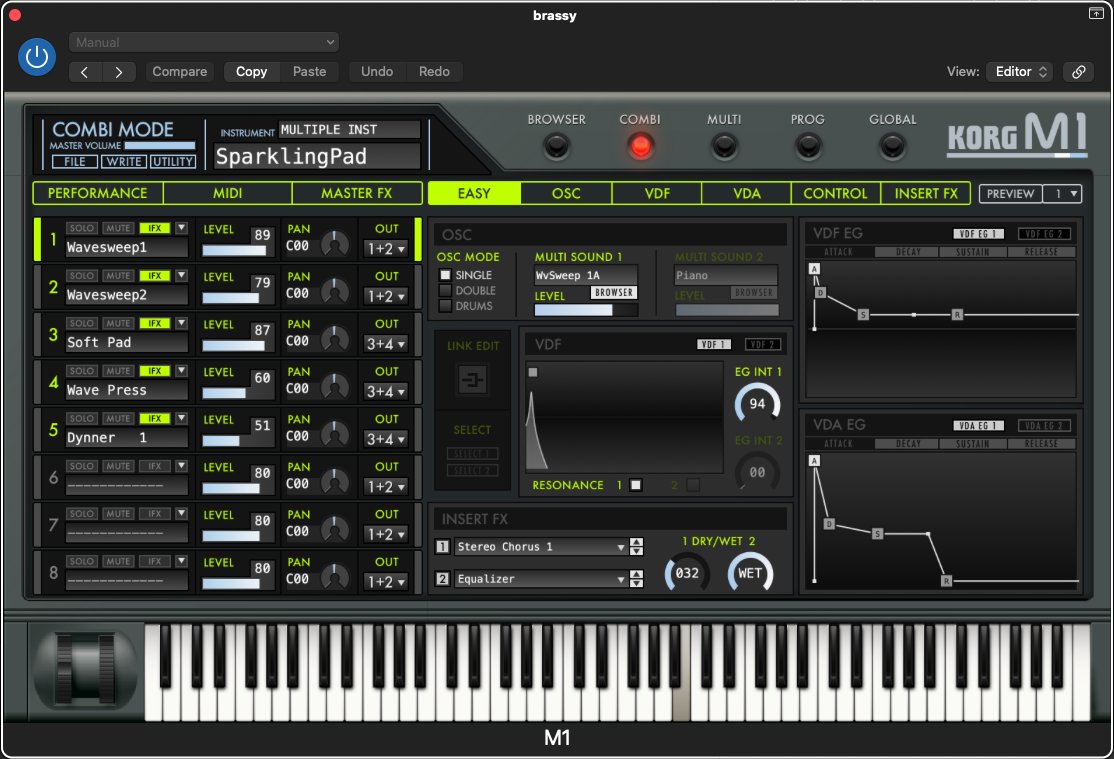
Task: Select the COMBI mode red button
Action: (640, 146)
